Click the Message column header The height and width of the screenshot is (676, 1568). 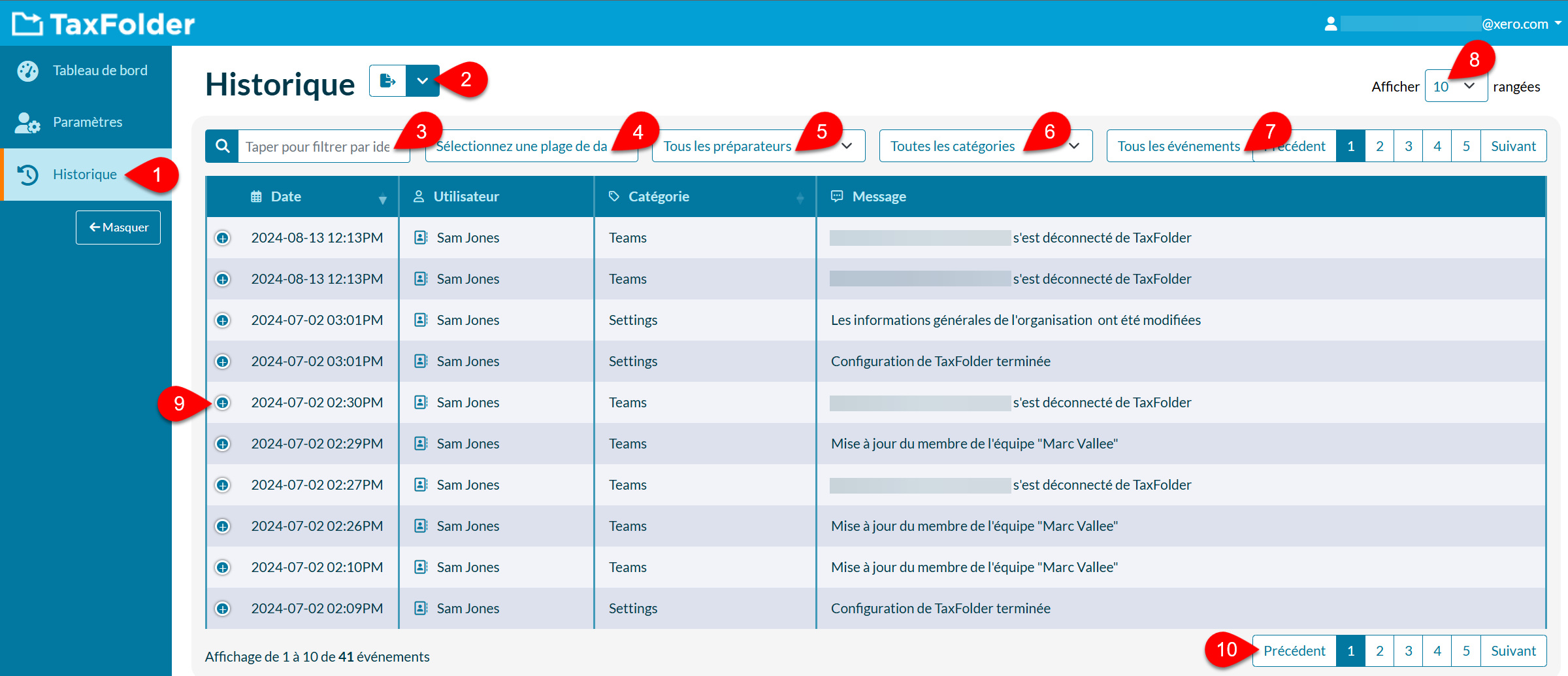1181,197
